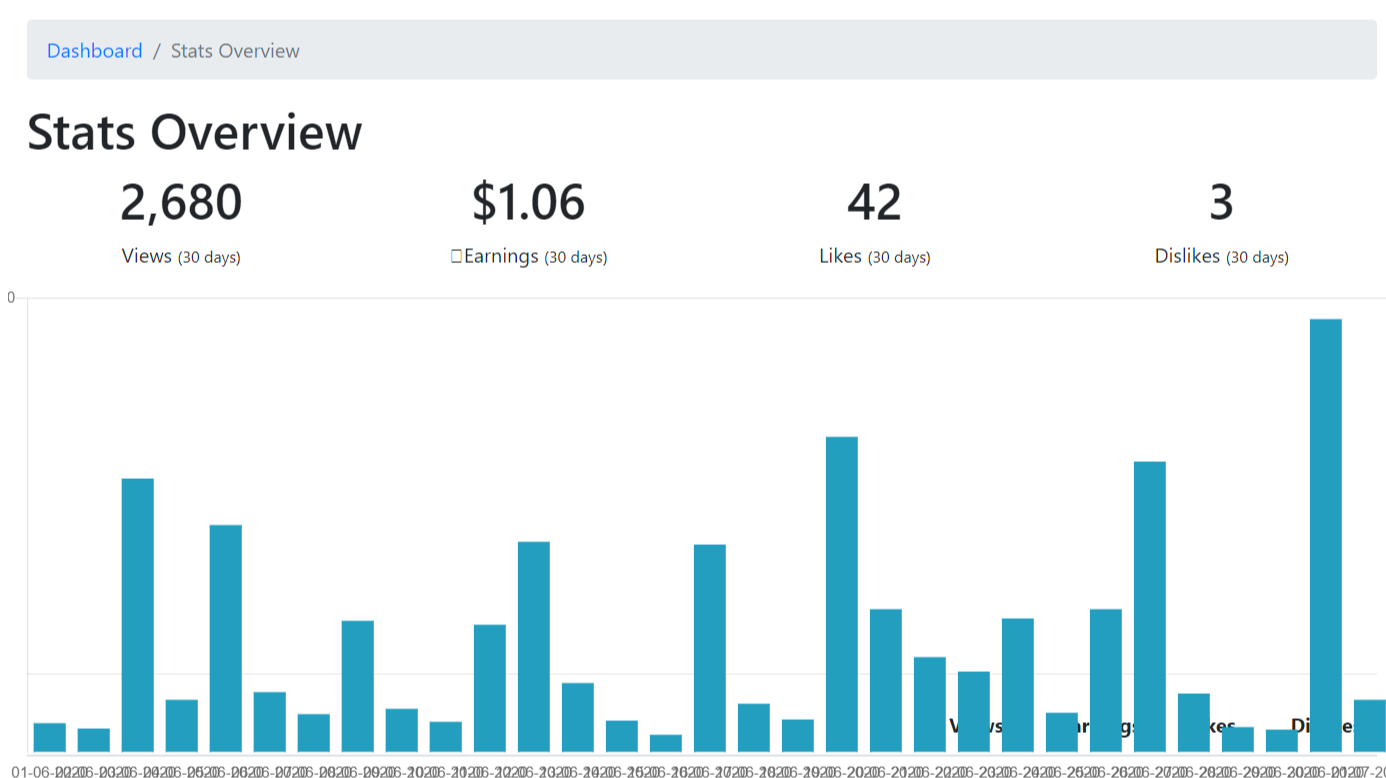Open the Dashboard breadcrumb link

click(x=95, y=50)
